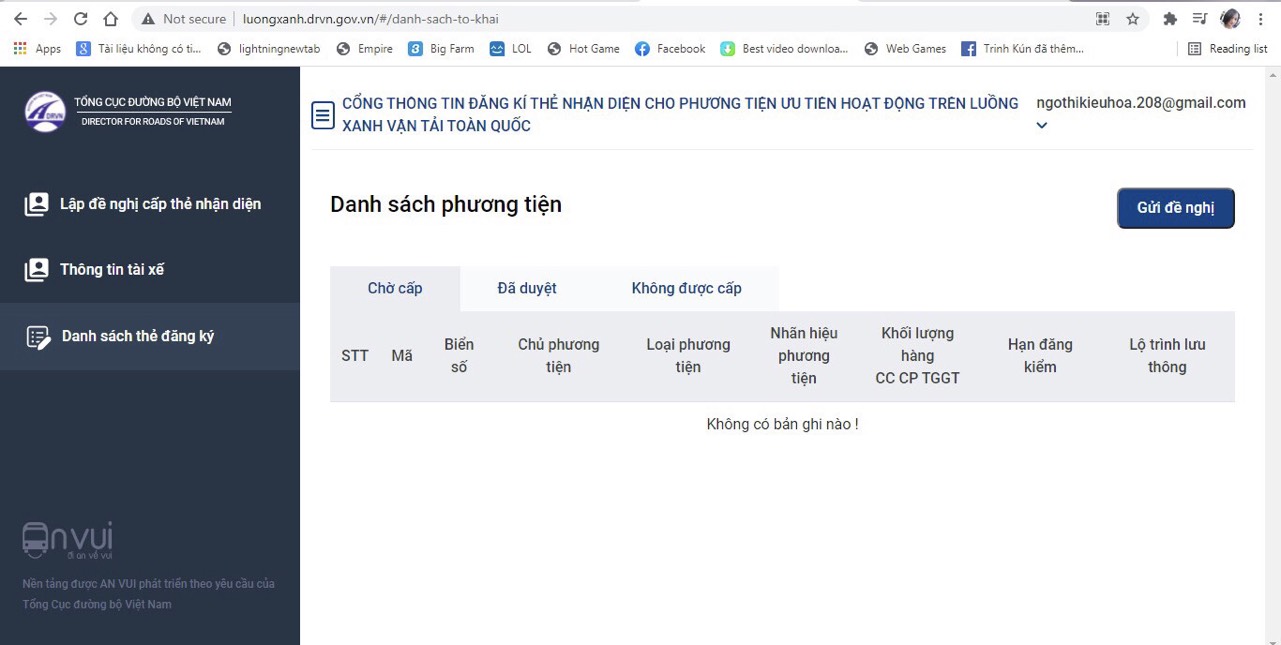Select the Lập đề nghị cấp thẻ nhận diện icon
Screen dimensions: 1281x645
point(36,203)
